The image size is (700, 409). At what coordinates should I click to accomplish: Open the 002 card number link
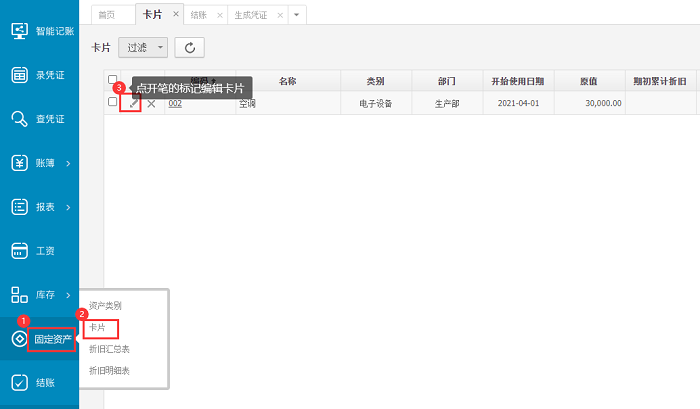175,103
